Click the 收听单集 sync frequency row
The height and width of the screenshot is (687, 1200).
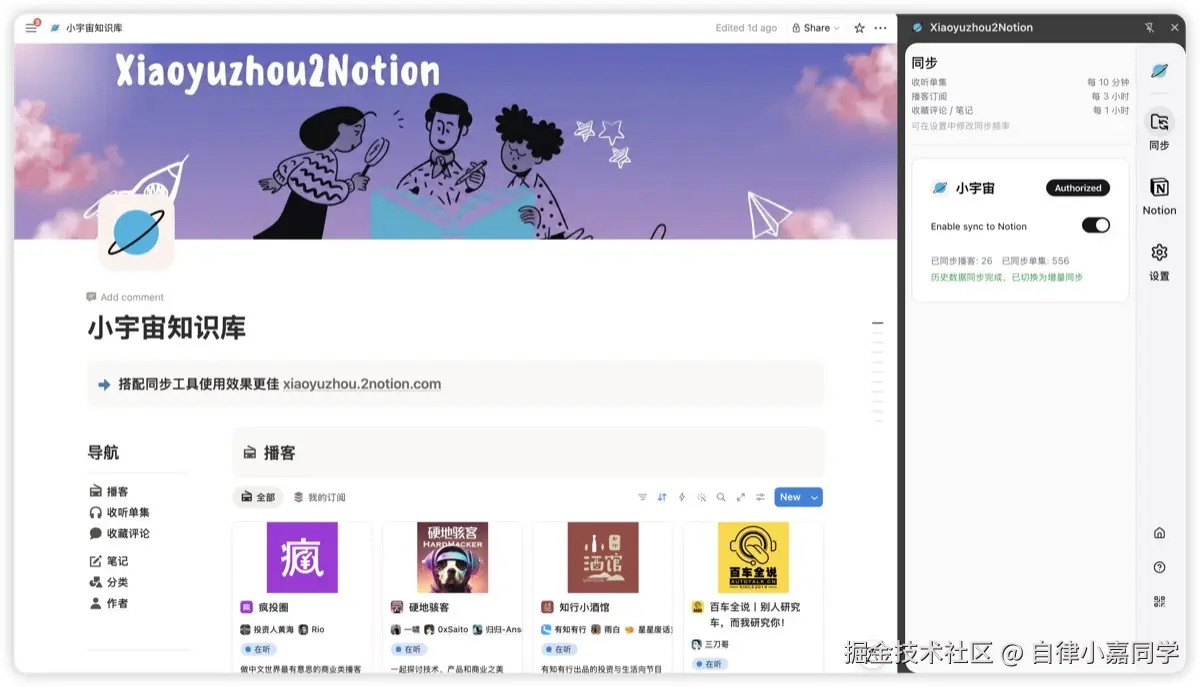coord(1020,82)
